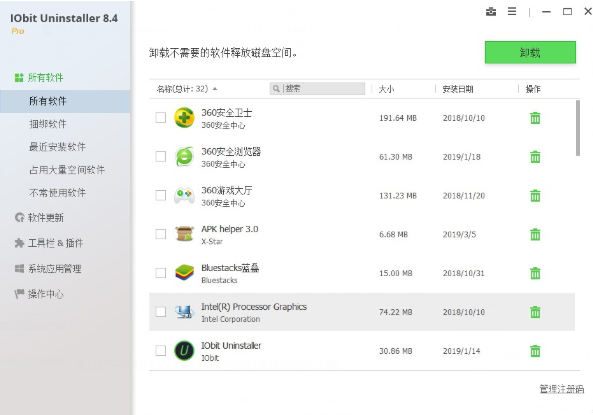Open 占用大量空间软件 in sidebar
The image size is (593, 415).
(67, 170)
